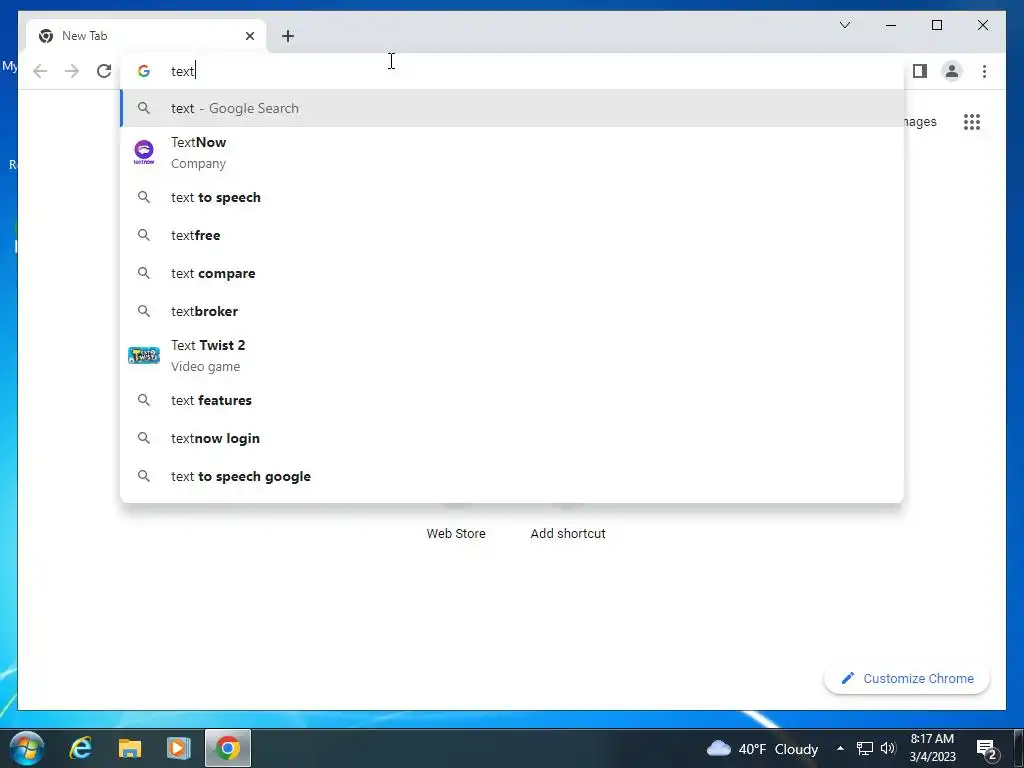This screenshot has height=768, width=1024.
Task: Click the network status tray icon
Action: point(865,748)
